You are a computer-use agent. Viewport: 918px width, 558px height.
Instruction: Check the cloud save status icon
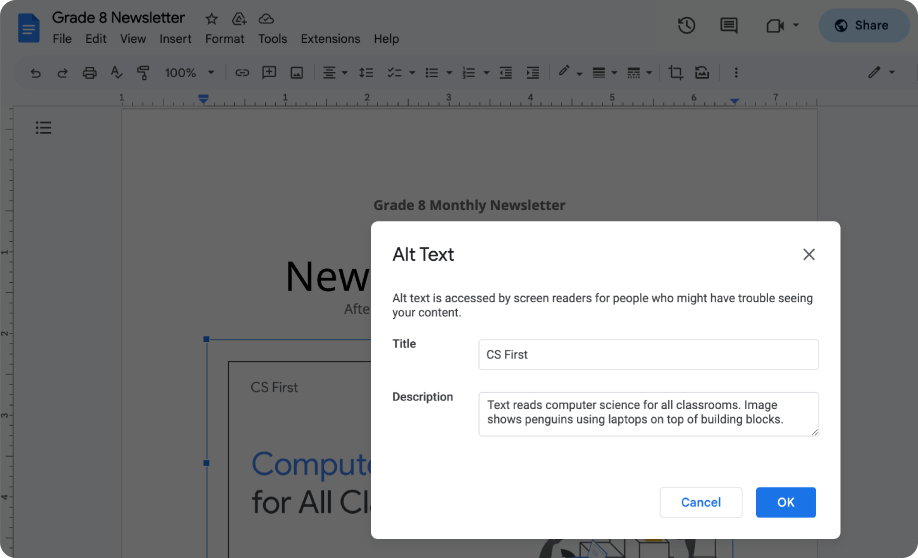[266, 19]
